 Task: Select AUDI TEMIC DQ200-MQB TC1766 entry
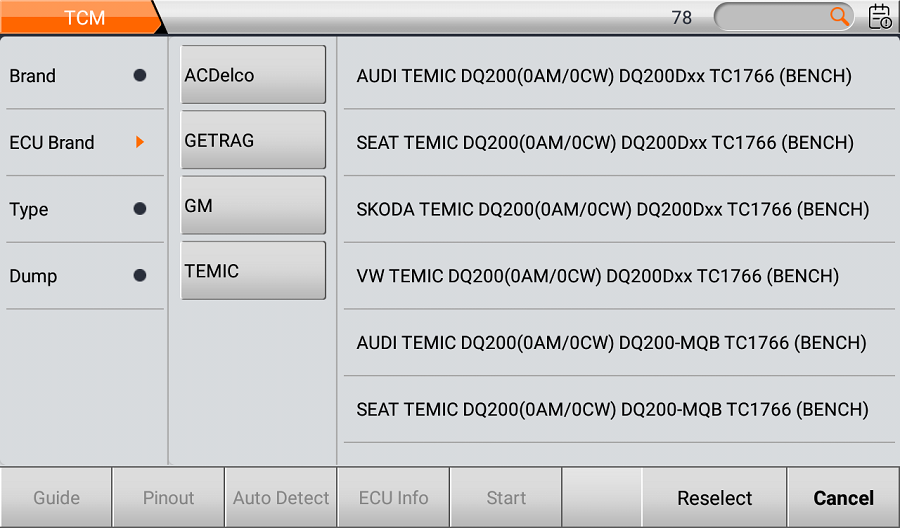[611, 343]
